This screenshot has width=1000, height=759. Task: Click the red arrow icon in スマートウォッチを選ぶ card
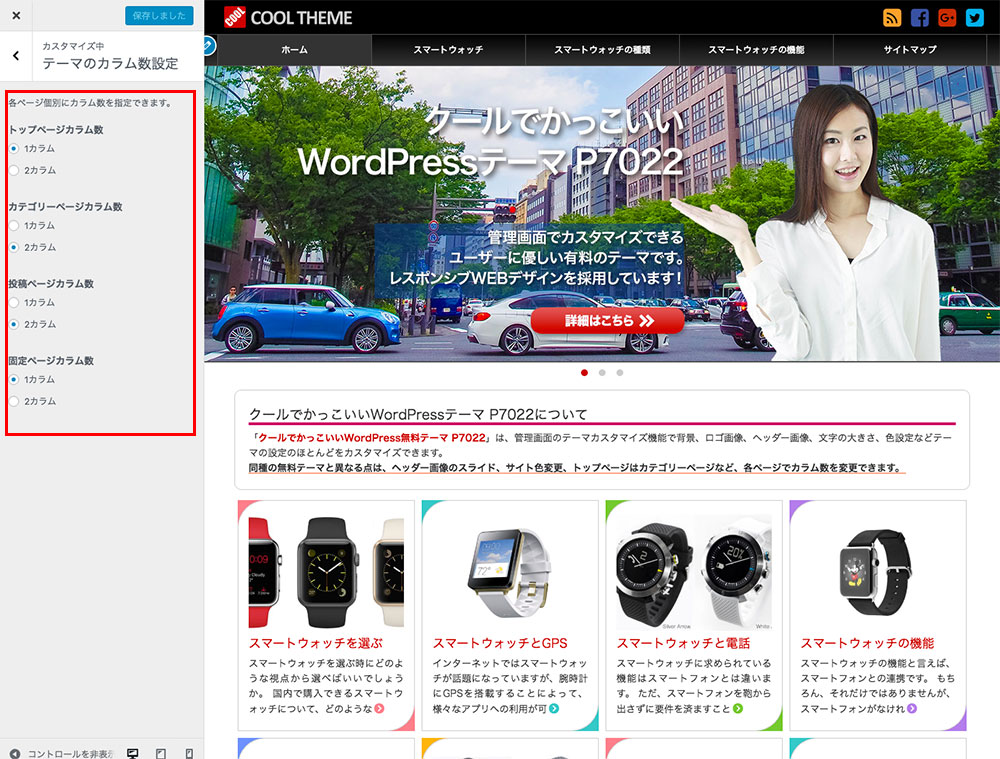pos(379,709)
